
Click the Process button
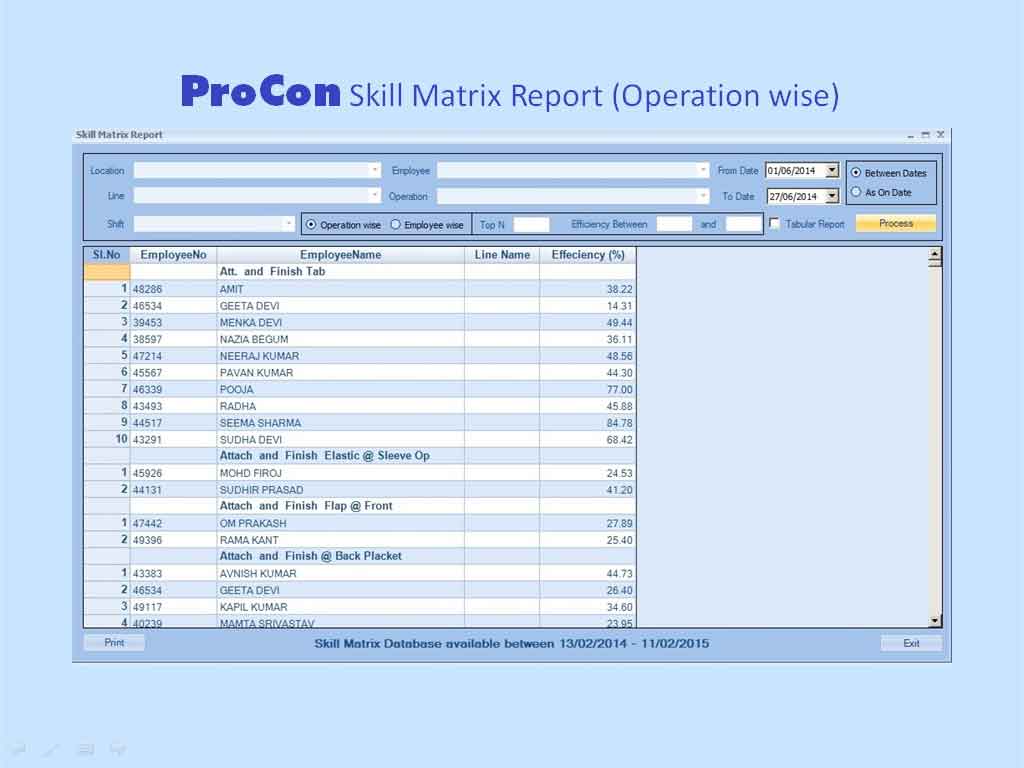(896, 223)
